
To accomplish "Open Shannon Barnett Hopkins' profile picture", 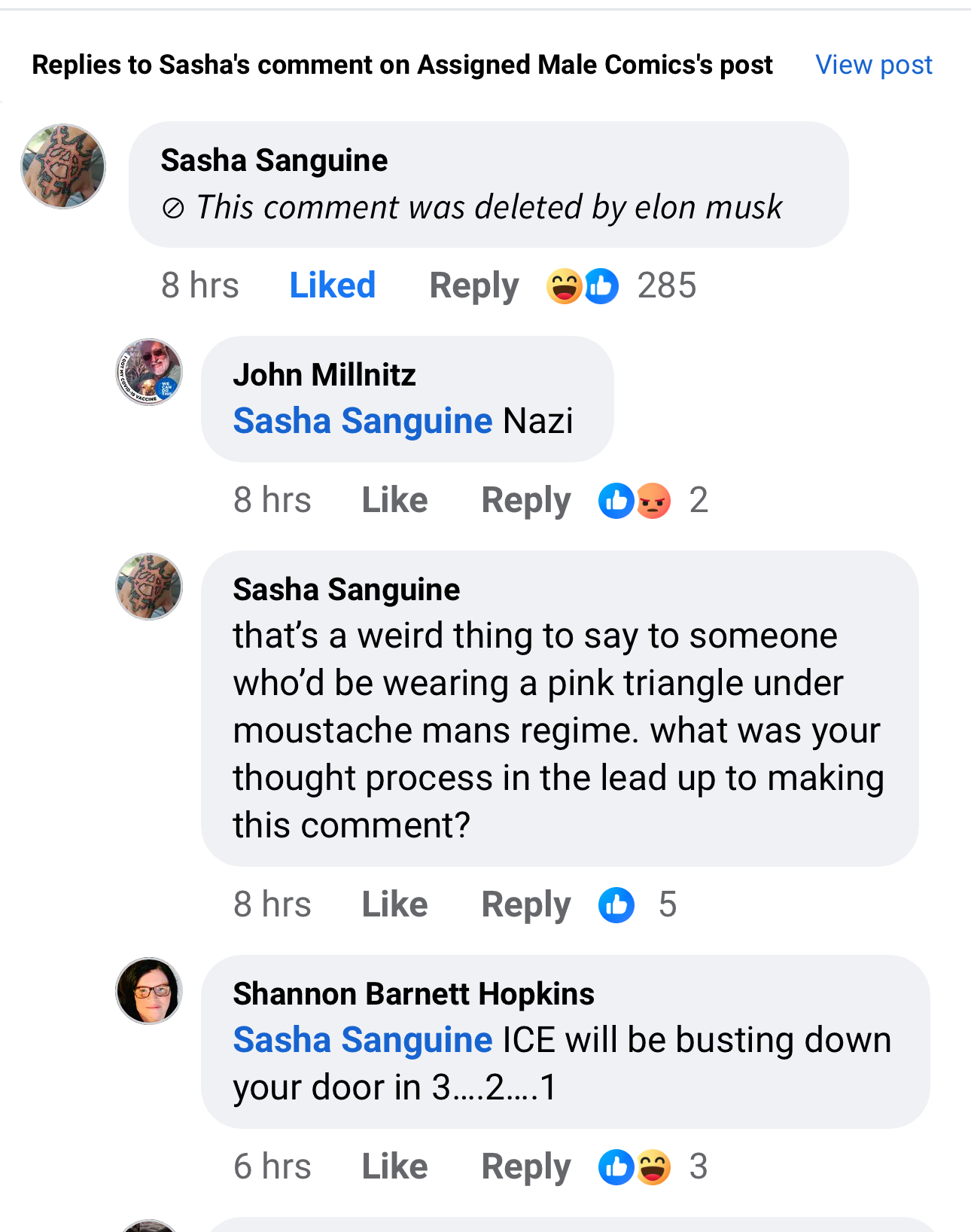I will pyautogui.click(x=149, y=991).
